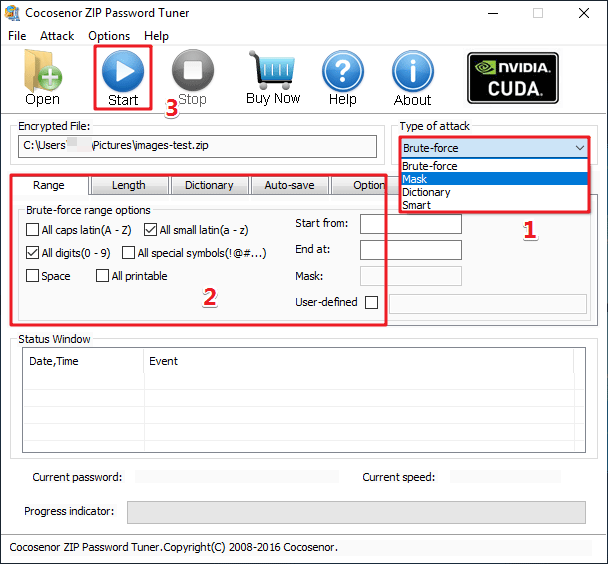Uncheck All digits(0 - 9)
608x564 pixels.
click(x=32, y=253)
